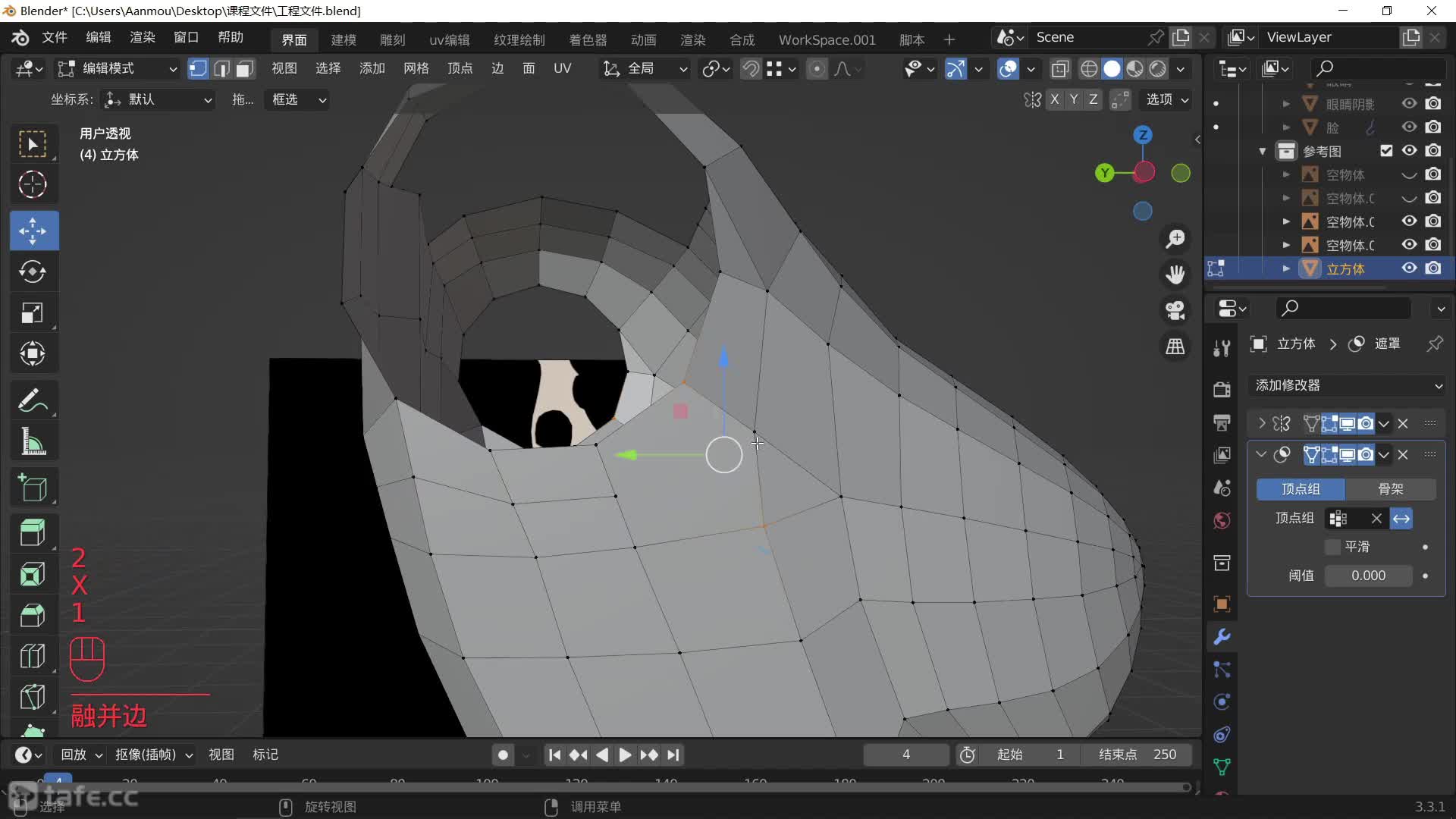The width and height of the screenshot is (1456, 819).
Task: Open the Object properties orange square tab
Action: (1222, 604)
